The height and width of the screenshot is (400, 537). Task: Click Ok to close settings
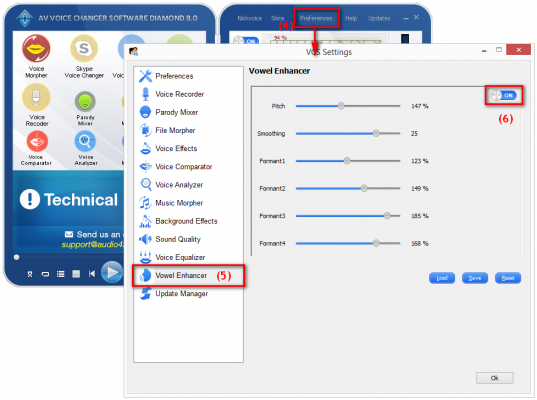click(495, 378)
